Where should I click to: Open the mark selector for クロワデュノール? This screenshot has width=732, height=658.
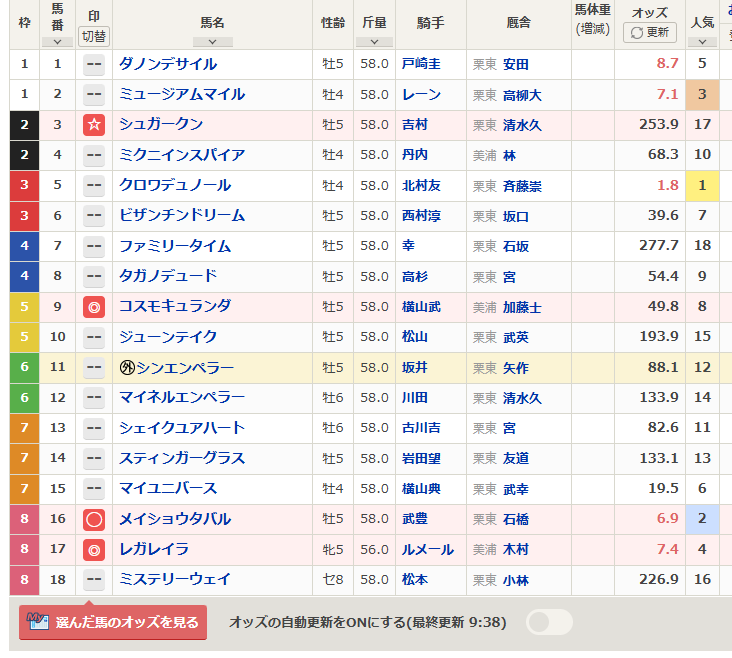[x=94, y=185]
